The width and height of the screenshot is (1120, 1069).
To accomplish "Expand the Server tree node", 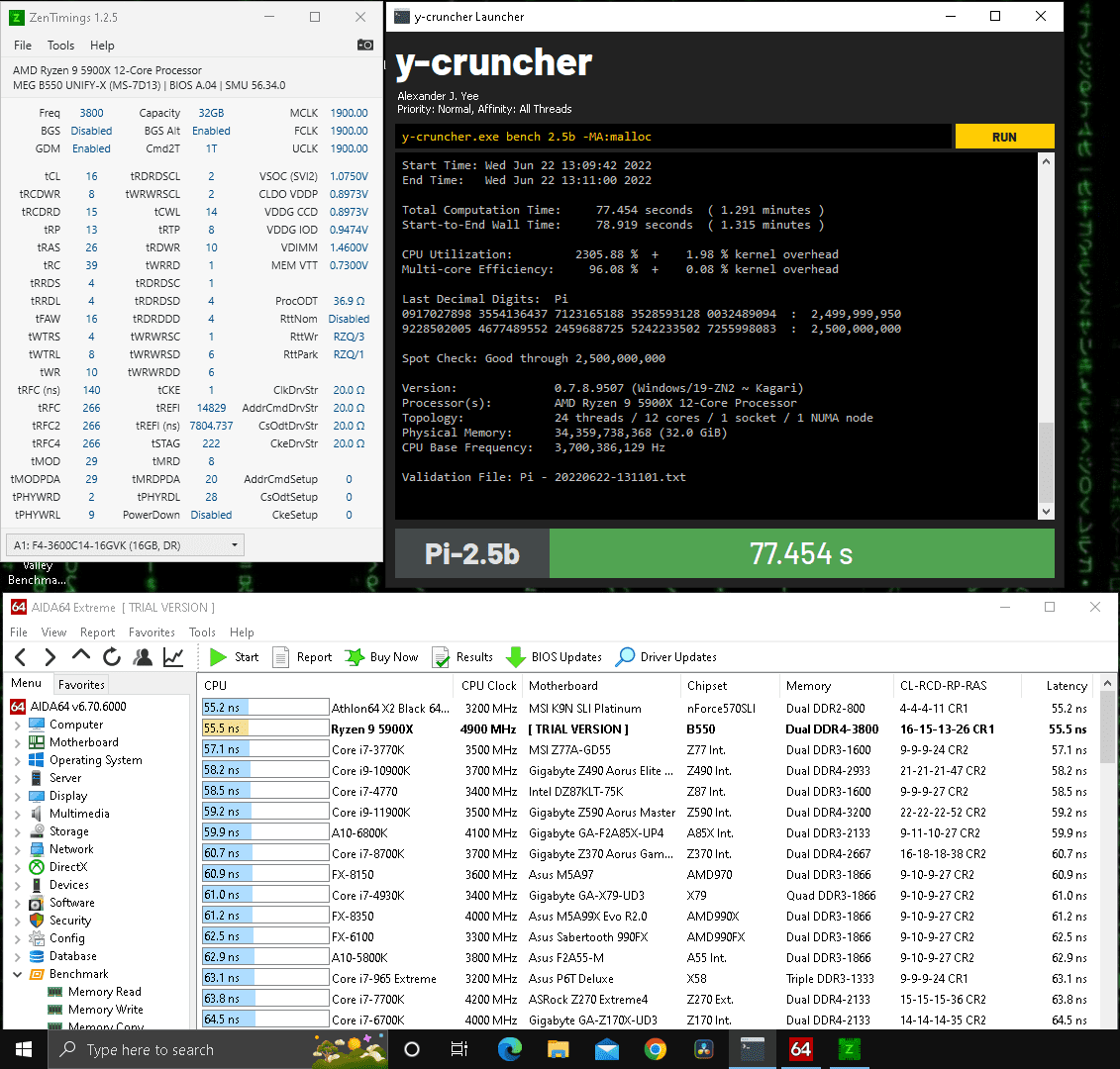I will (17, 778).
